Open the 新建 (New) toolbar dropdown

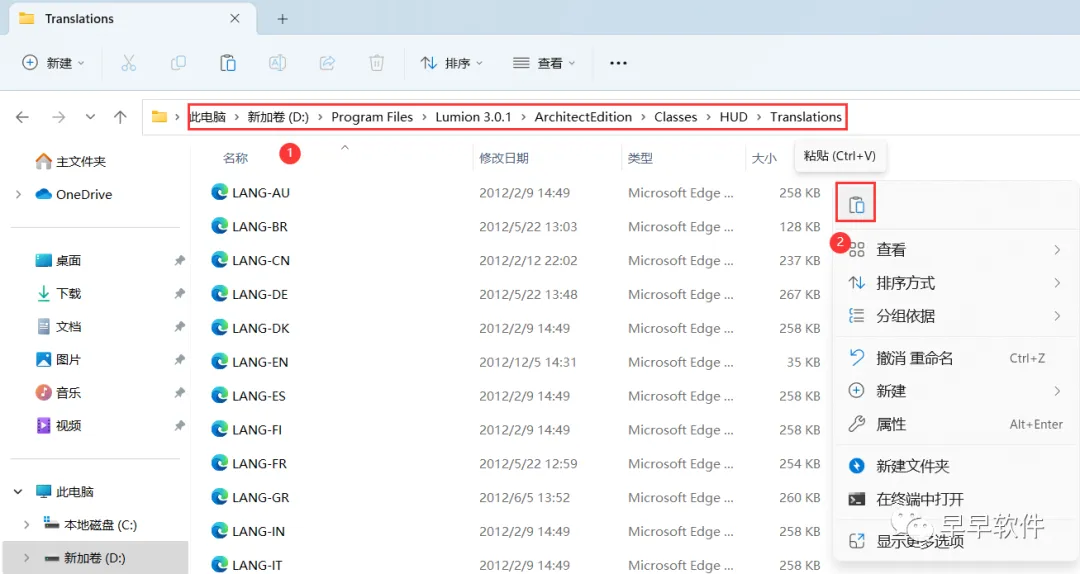click(54, 63)
